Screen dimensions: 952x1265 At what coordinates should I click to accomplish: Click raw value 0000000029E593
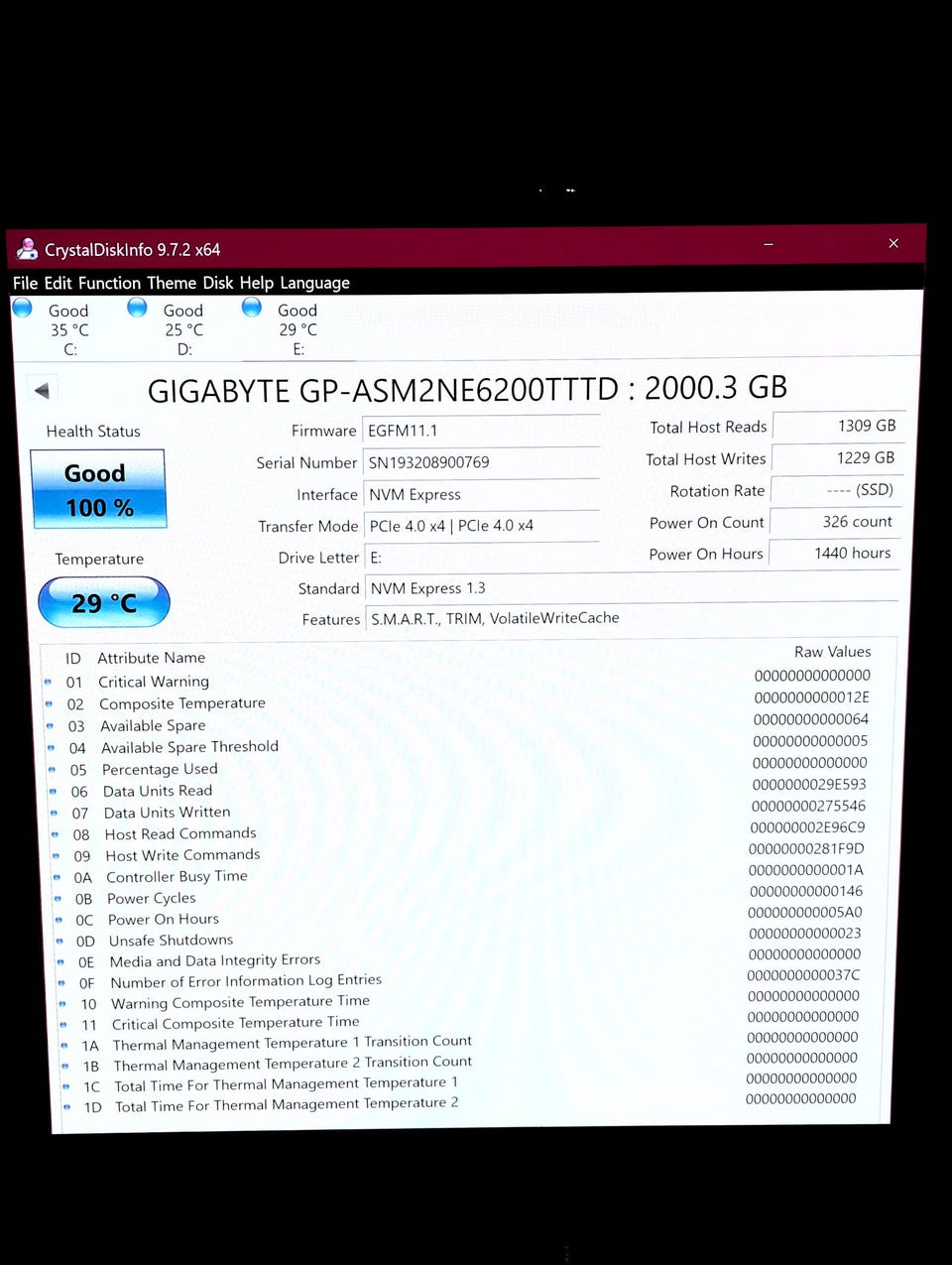click(x=808, y=784)
